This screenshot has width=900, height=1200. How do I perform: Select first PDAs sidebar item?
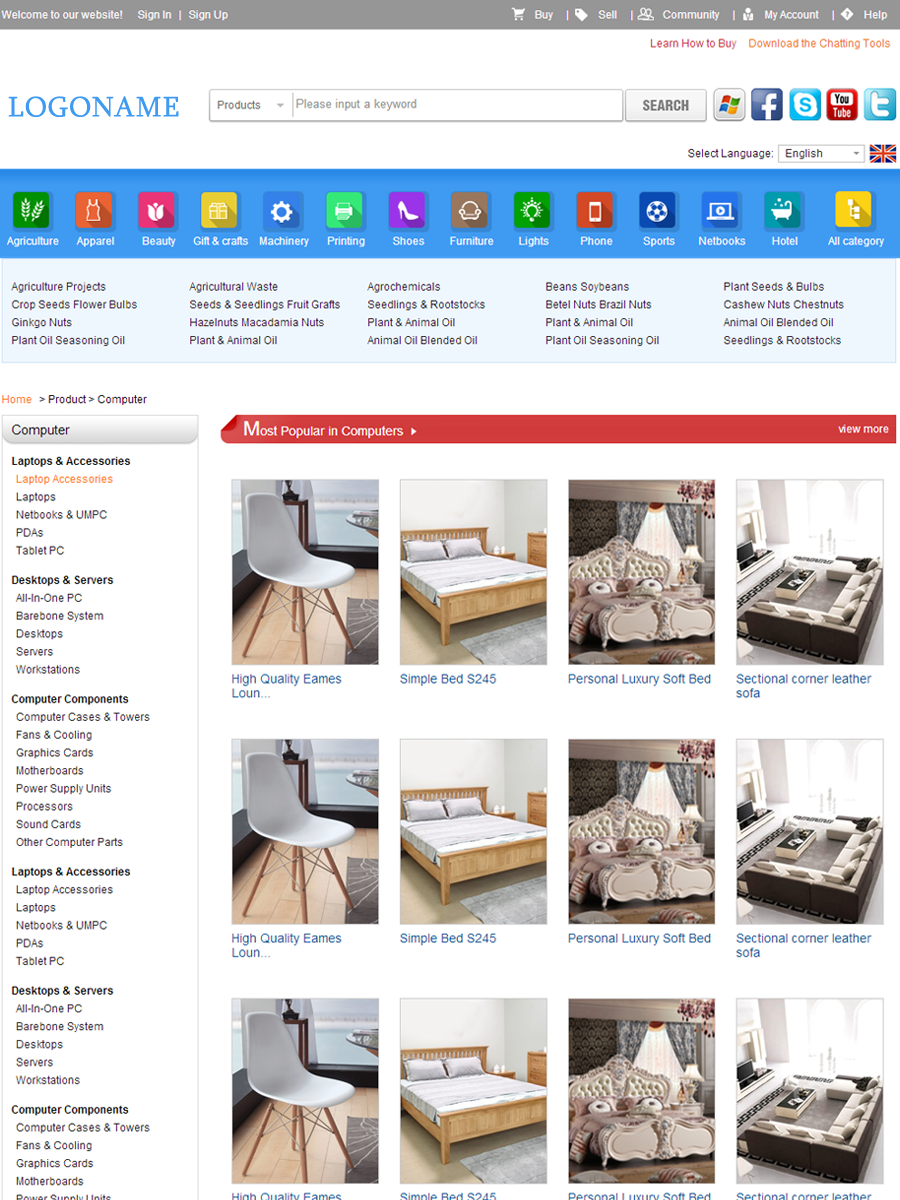(x=29, y=533)
